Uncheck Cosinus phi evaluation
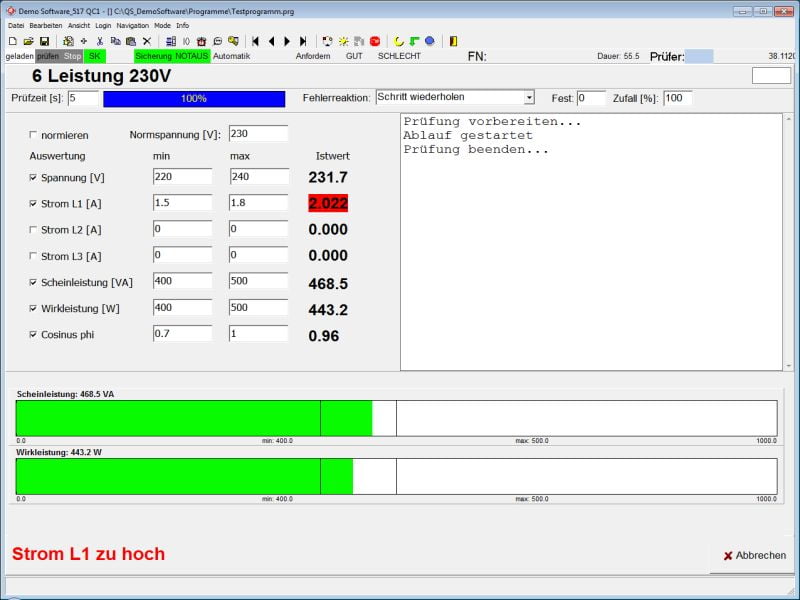Image resolution: width=800 pixels, height=600 pixels. [33, 334]
